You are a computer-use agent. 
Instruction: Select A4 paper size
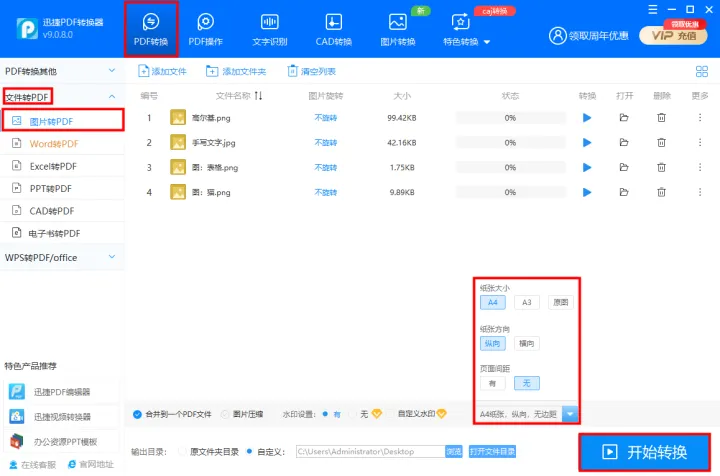493,302
